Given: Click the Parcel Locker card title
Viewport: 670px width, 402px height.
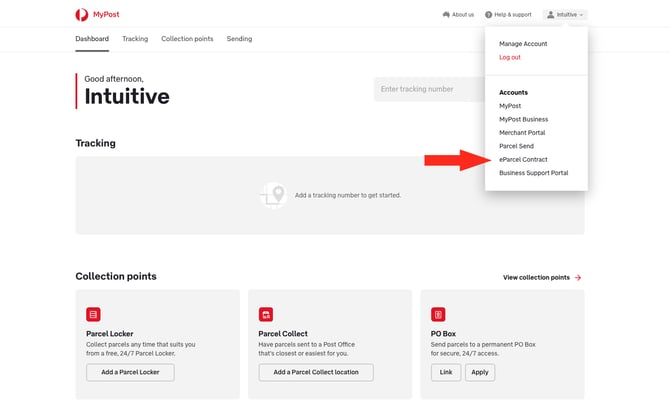Looking at the screenshot, I should [109, 334].
